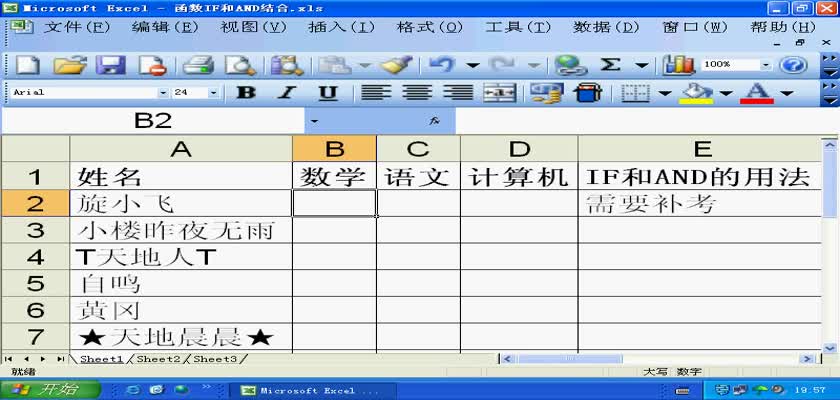Print the sheet using the printer icon
Viewport: 840px width, 400px height.
[x=198, y=66]
